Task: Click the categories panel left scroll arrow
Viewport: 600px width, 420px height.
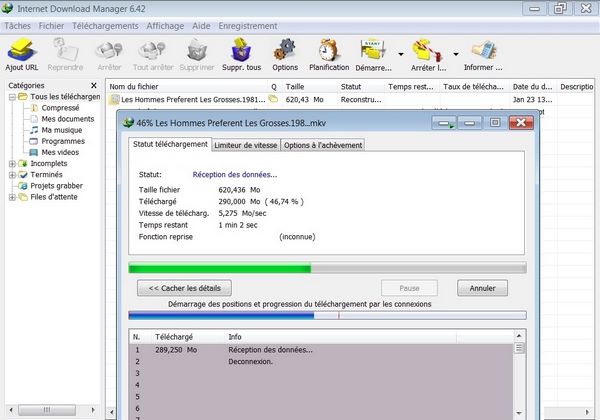Action: [x=11, y=410]
